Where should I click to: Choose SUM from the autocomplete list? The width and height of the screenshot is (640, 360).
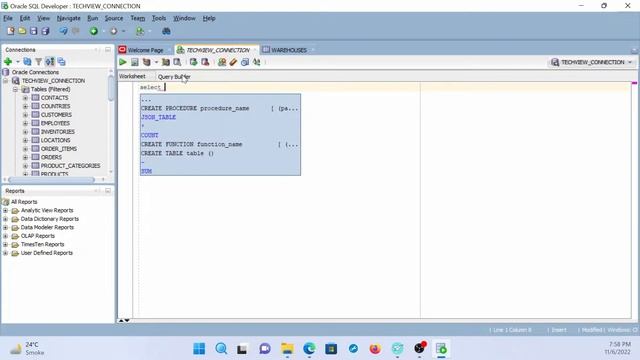tap(147, 171)
